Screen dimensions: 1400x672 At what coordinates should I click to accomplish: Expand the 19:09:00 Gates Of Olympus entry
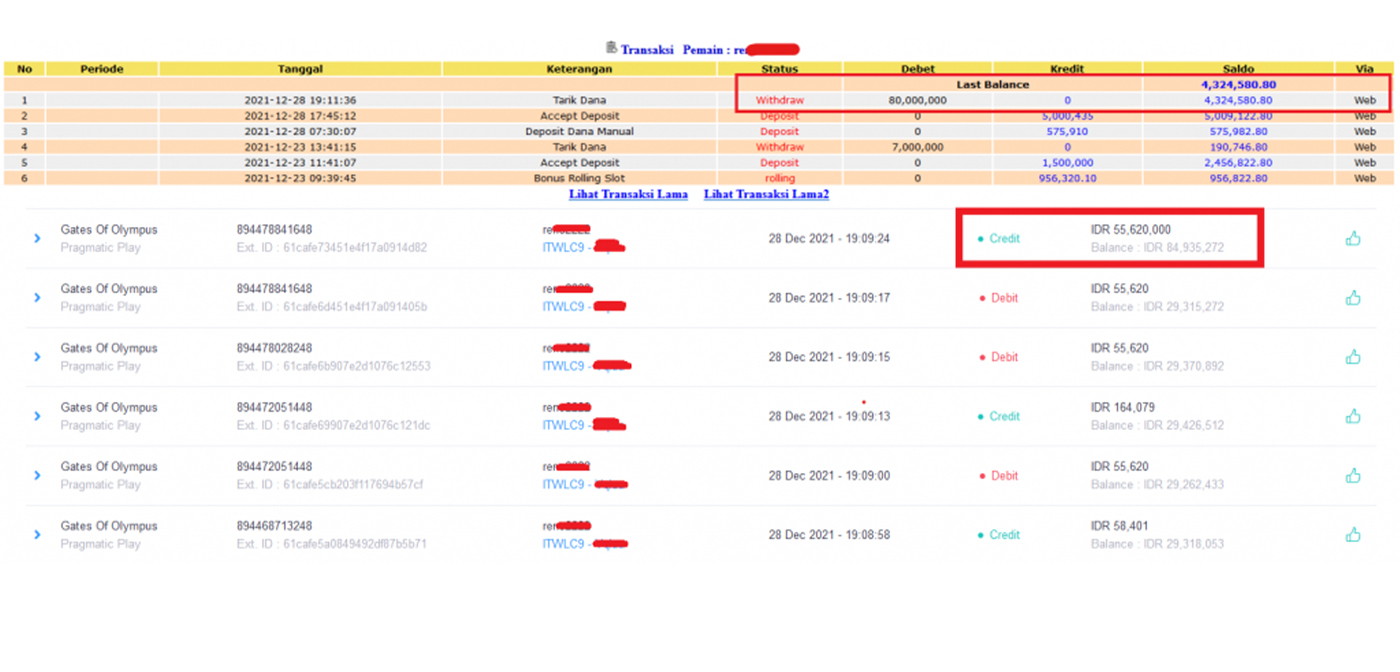coord(37,476)
